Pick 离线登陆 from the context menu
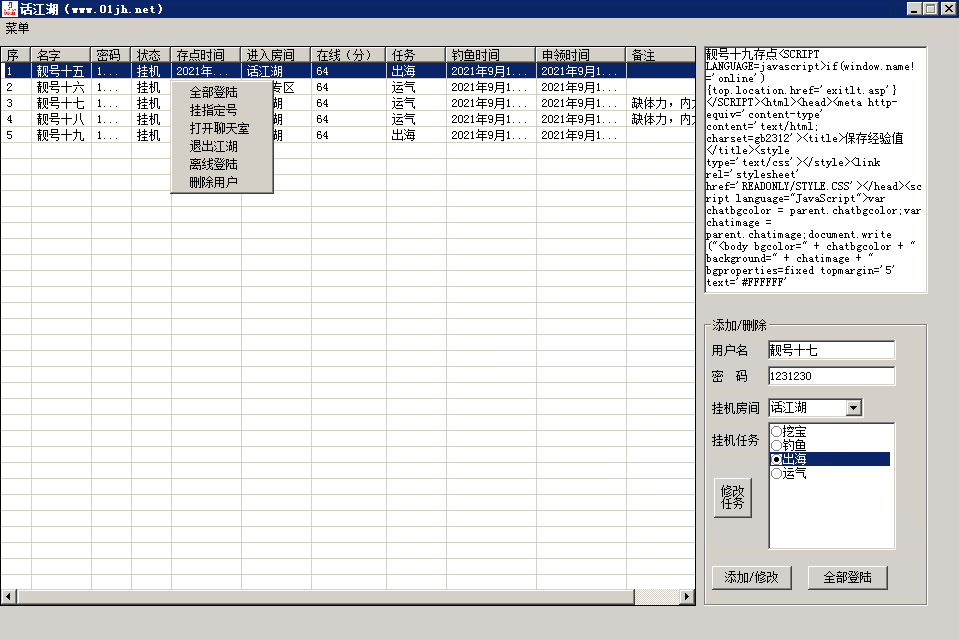This screenshot has height=640, width=959. 213,164
